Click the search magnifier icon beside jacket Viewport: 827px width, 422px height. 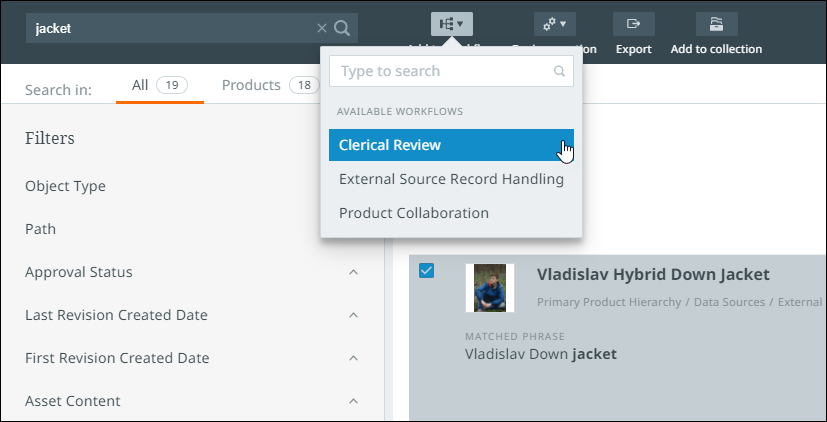point(342,28)
